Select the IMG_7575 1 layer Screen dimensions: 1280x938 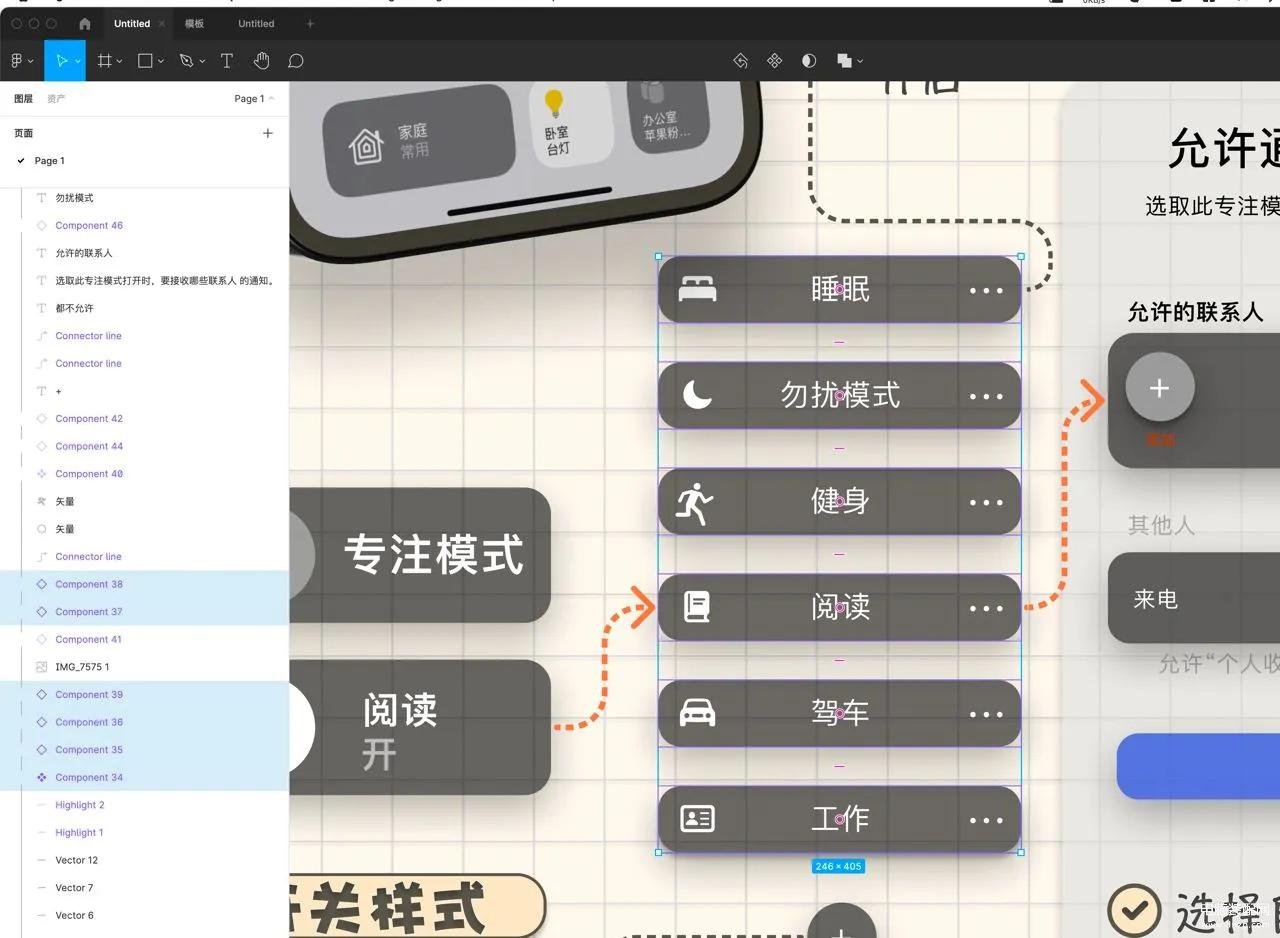tap(82, 667)
